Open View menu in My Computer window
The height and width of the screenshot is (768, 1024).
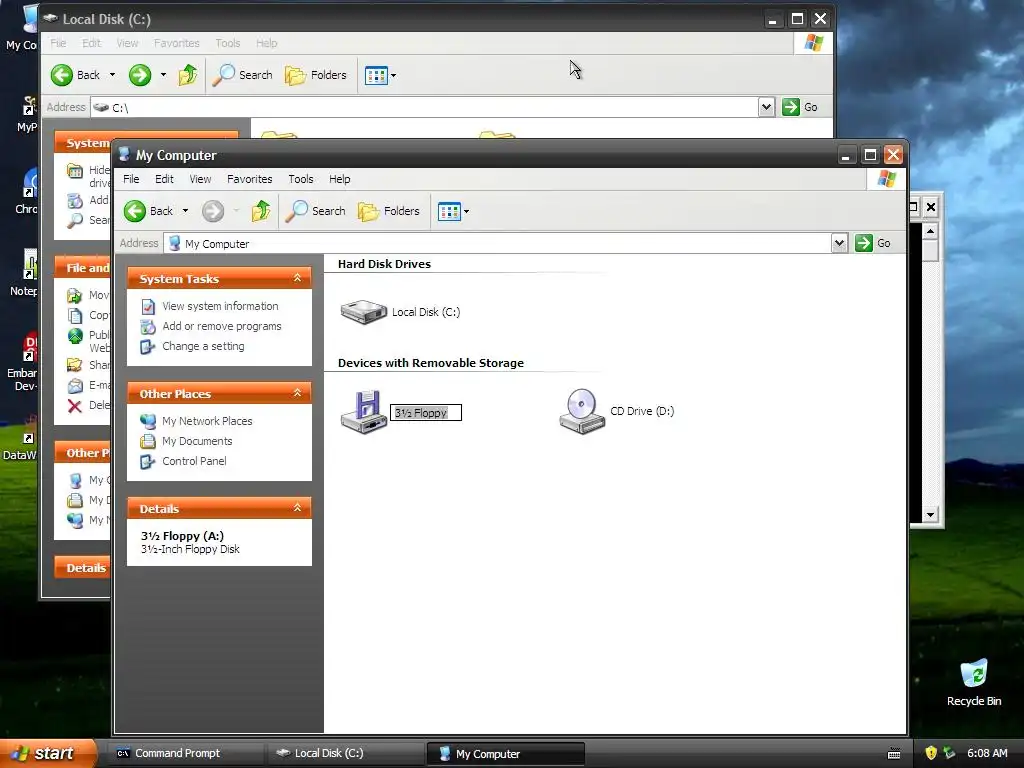click(x=200, y=179)
